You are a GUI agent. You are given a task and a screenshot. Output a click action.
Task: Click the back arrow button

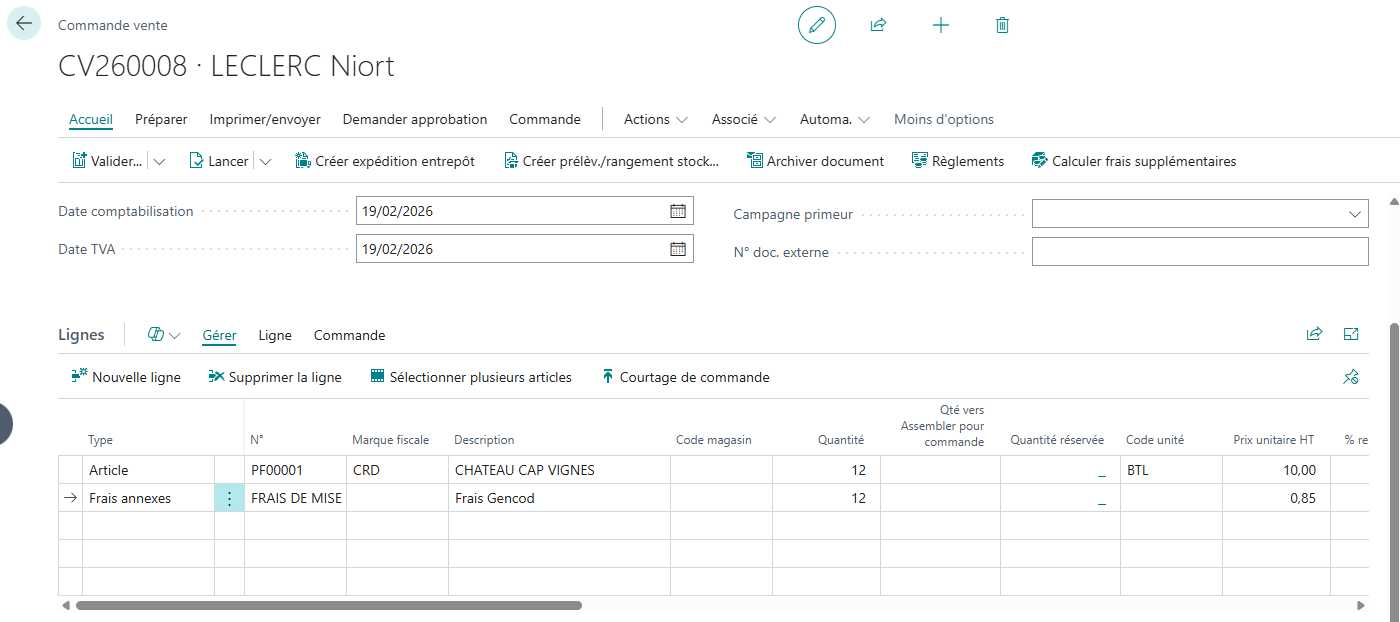(24, 24)
